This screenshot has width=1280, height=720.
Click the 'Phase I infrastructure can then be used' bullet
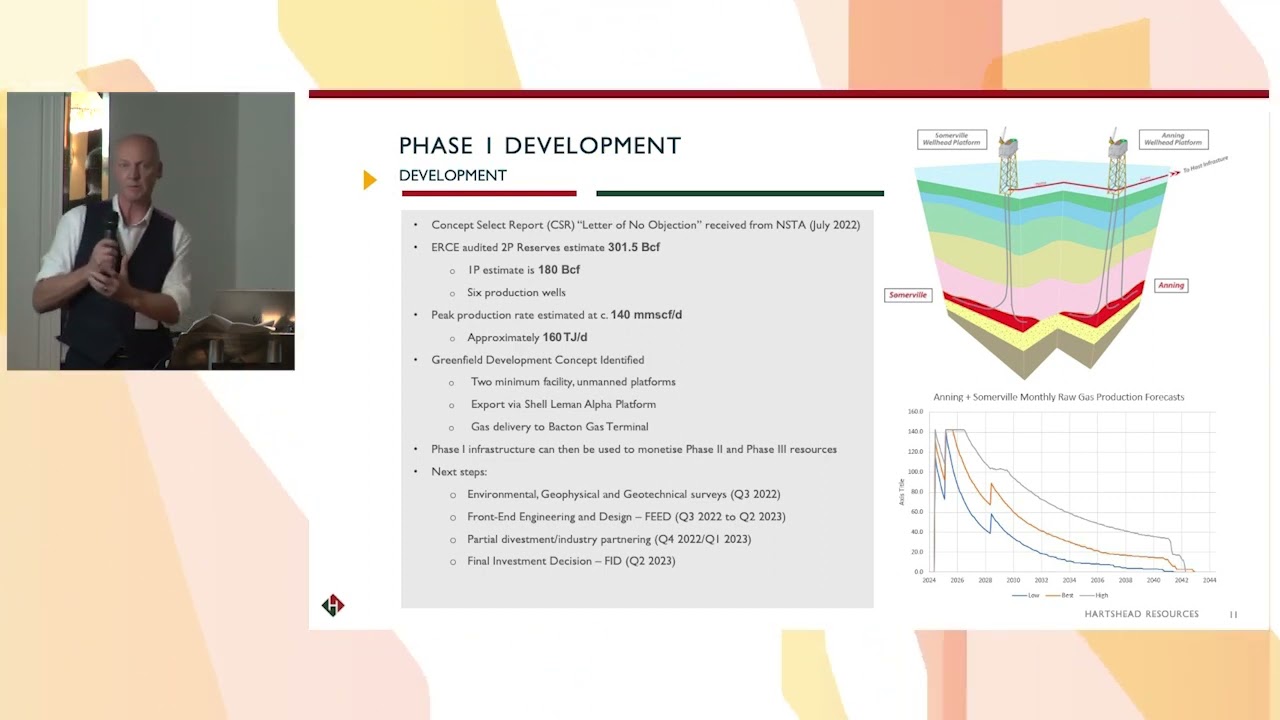[x=634, y=449]
